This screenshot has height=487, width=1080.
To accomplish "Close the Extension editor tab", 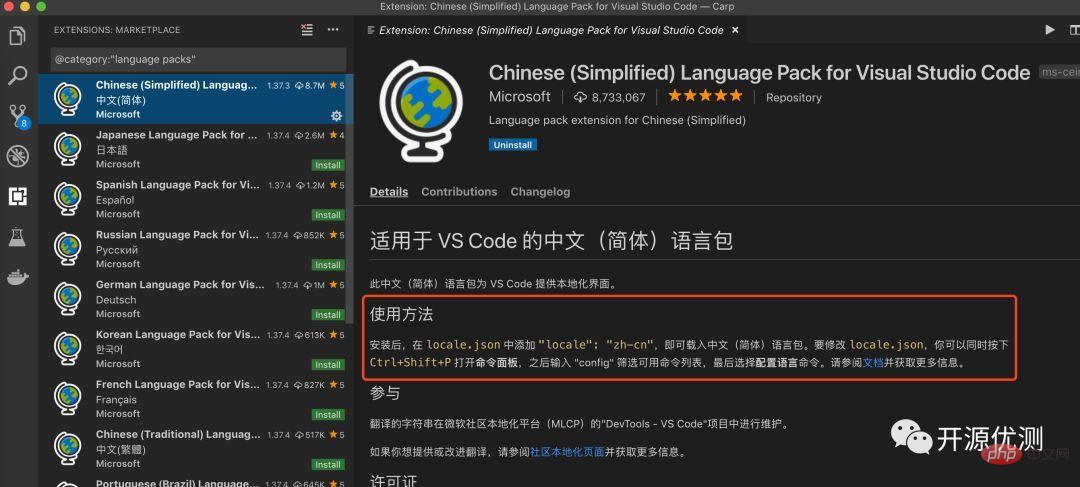I will 736,30.
